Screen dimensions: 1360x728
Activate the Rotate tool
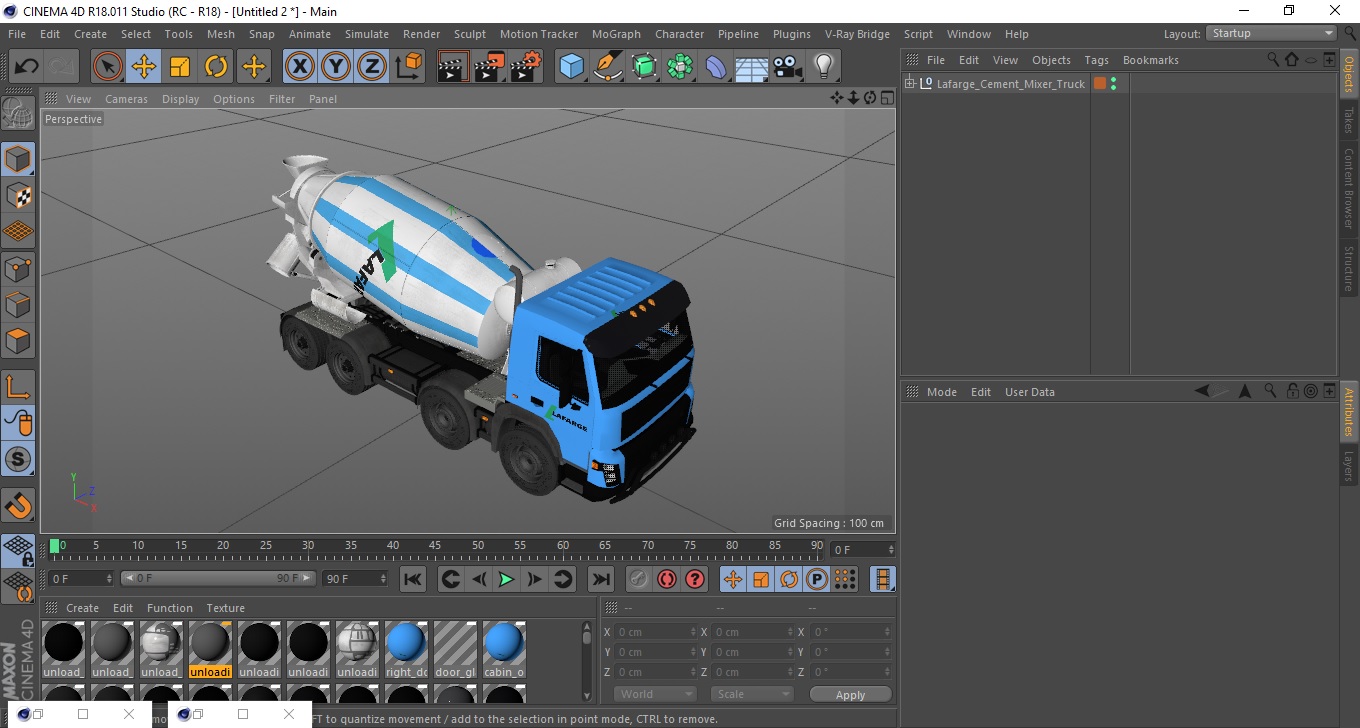point(216,67)
